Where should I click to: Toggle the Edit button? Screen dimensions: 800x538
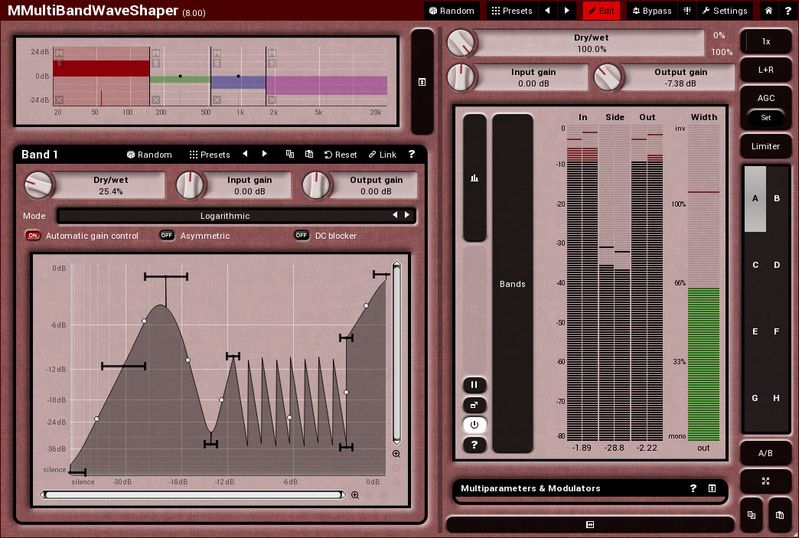tap(602, 11)
